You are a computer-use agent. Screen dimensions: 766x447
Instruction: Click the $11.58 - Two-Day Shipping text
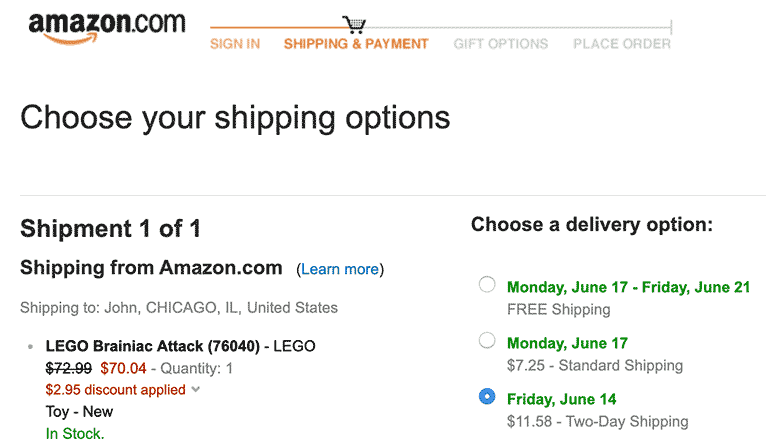pyautogui.click(x=597, y=422)
